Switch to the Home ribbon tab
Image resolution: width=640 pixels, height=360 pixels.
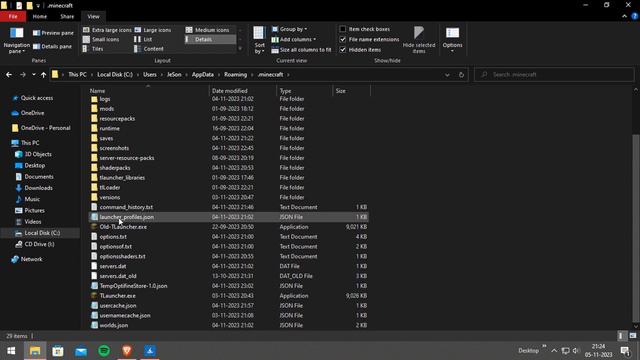point(40,16)
